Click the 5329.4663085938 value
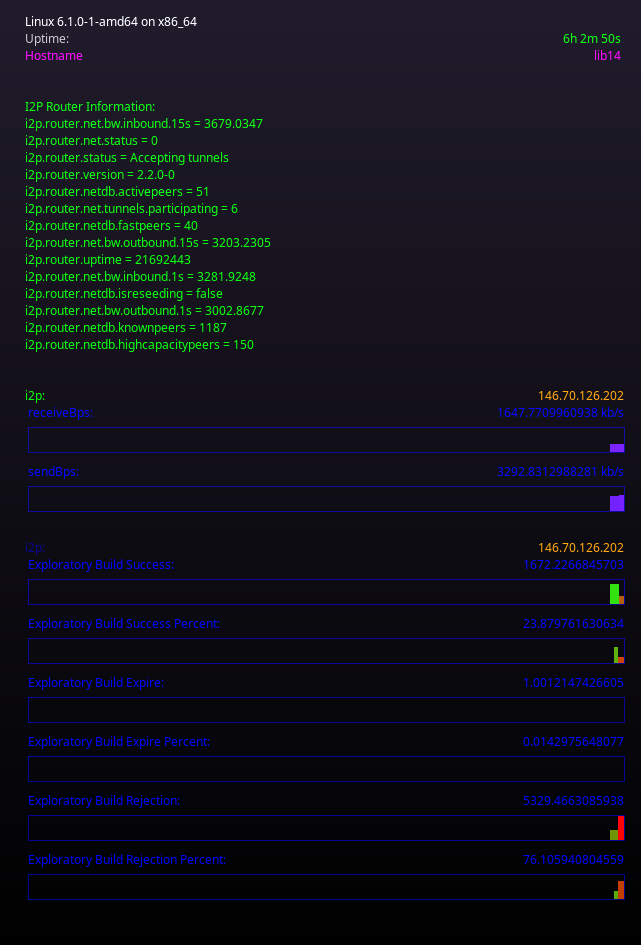This screenshot has width=641, height=945. pos(573,801)
